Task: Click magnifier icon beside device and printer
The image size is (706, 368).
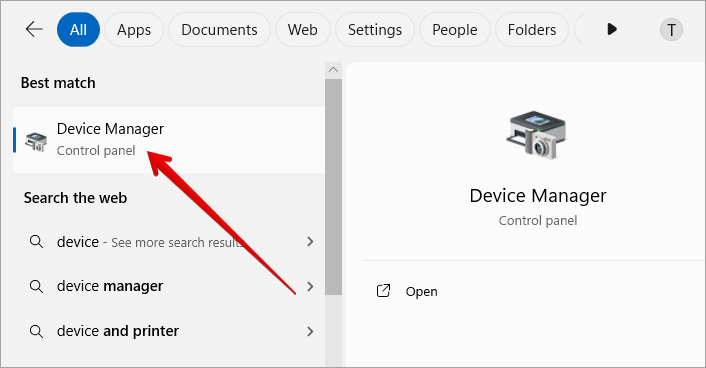Action: pyautogui.click(x=36, y=332)
